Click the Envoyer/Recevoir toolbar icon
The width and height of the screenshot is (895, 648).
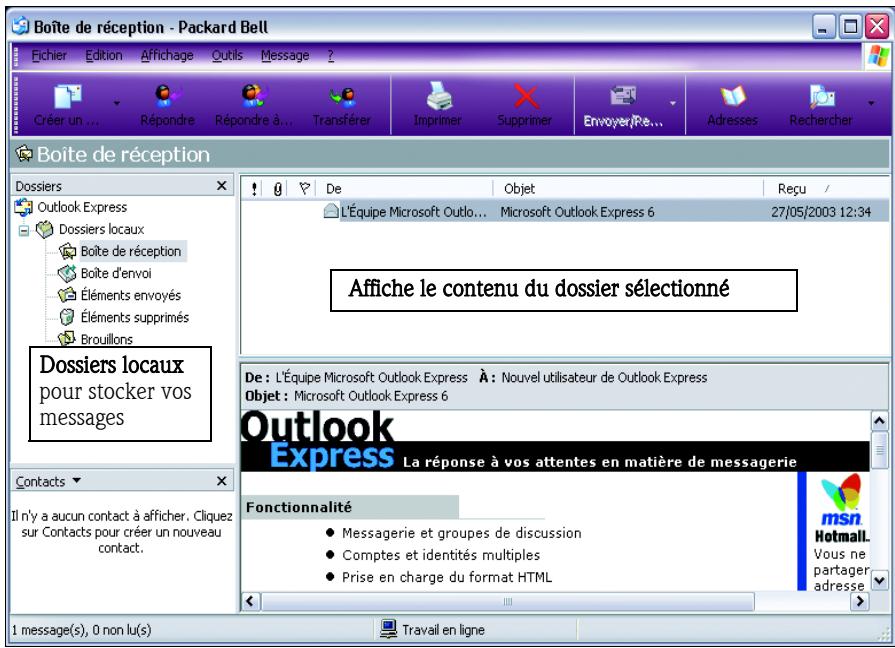pos(623,95)
